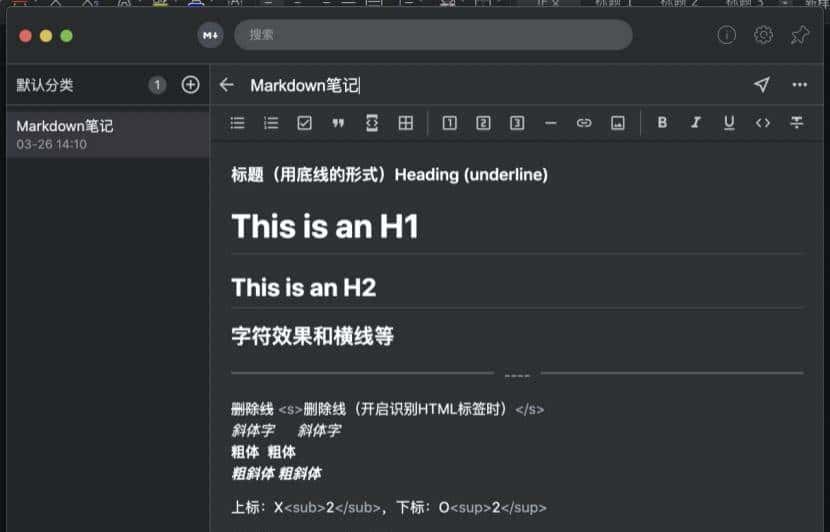Open settings gear icon
Viewport: 830px width, 532px height.
tap(763, 35)
